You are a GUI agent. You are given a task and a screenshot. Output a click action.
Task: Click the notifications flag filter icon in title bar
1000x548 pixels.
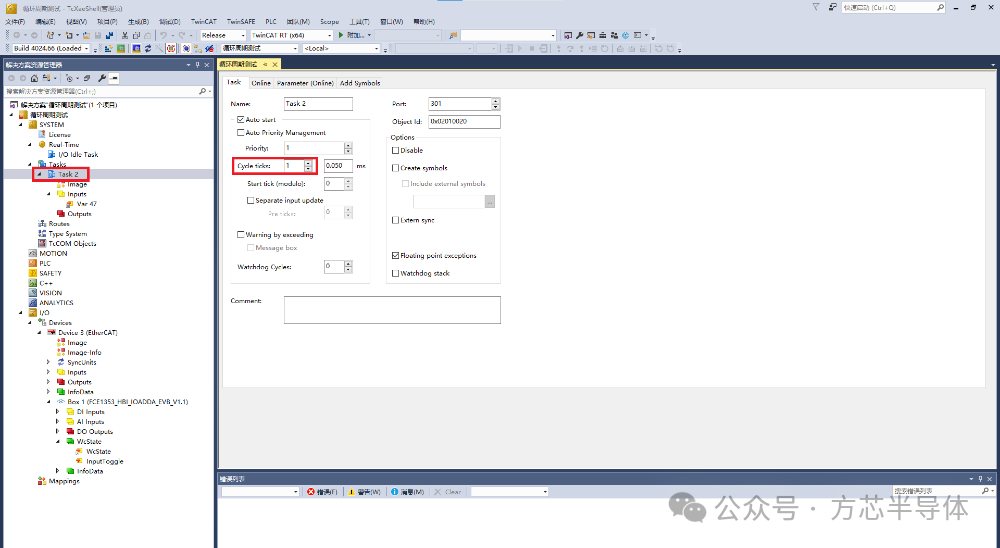pyautogui.click(x=816, y=7)
